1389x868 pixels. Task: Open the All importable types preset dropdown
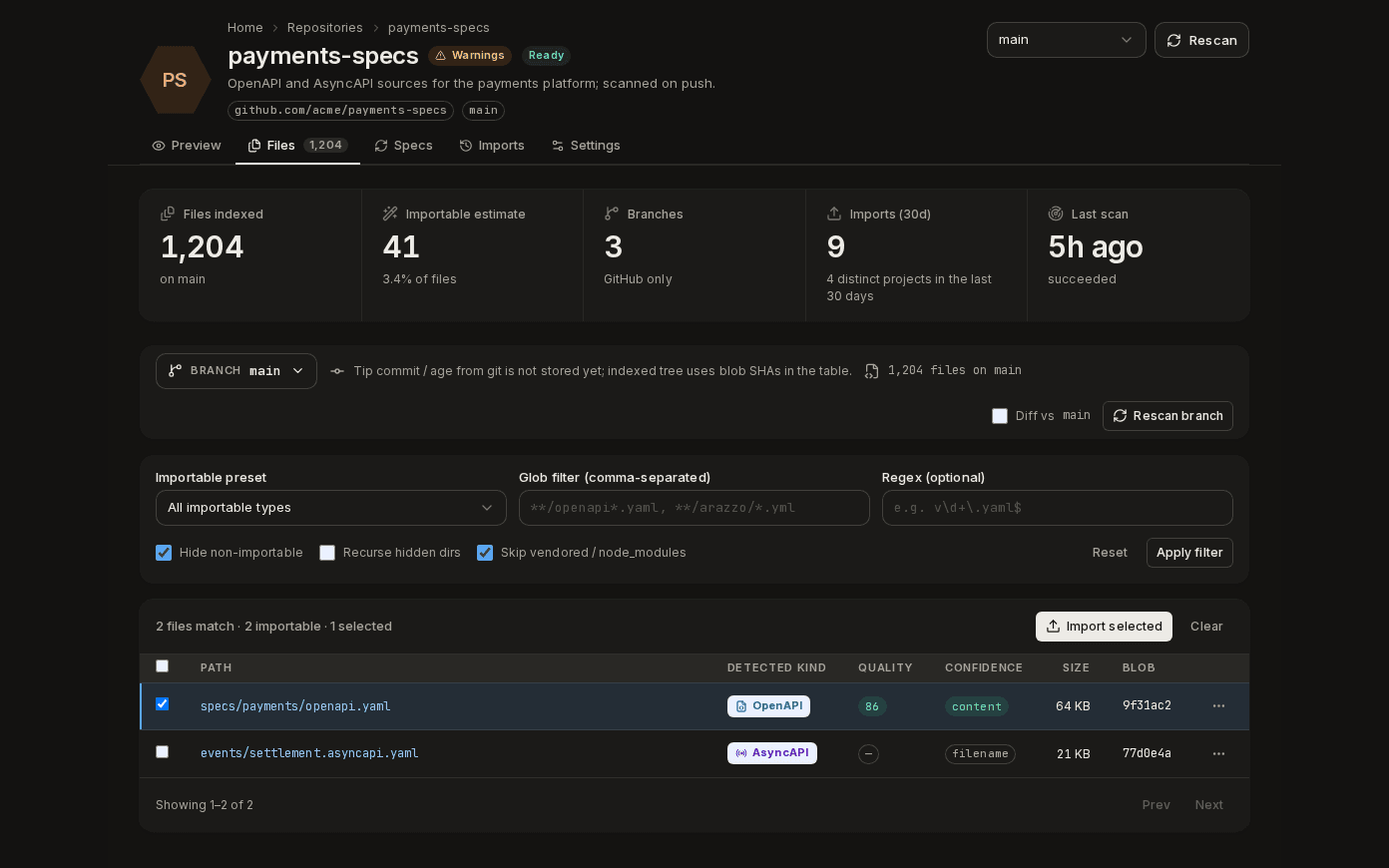pyautogui.click(x=331, y=508)
